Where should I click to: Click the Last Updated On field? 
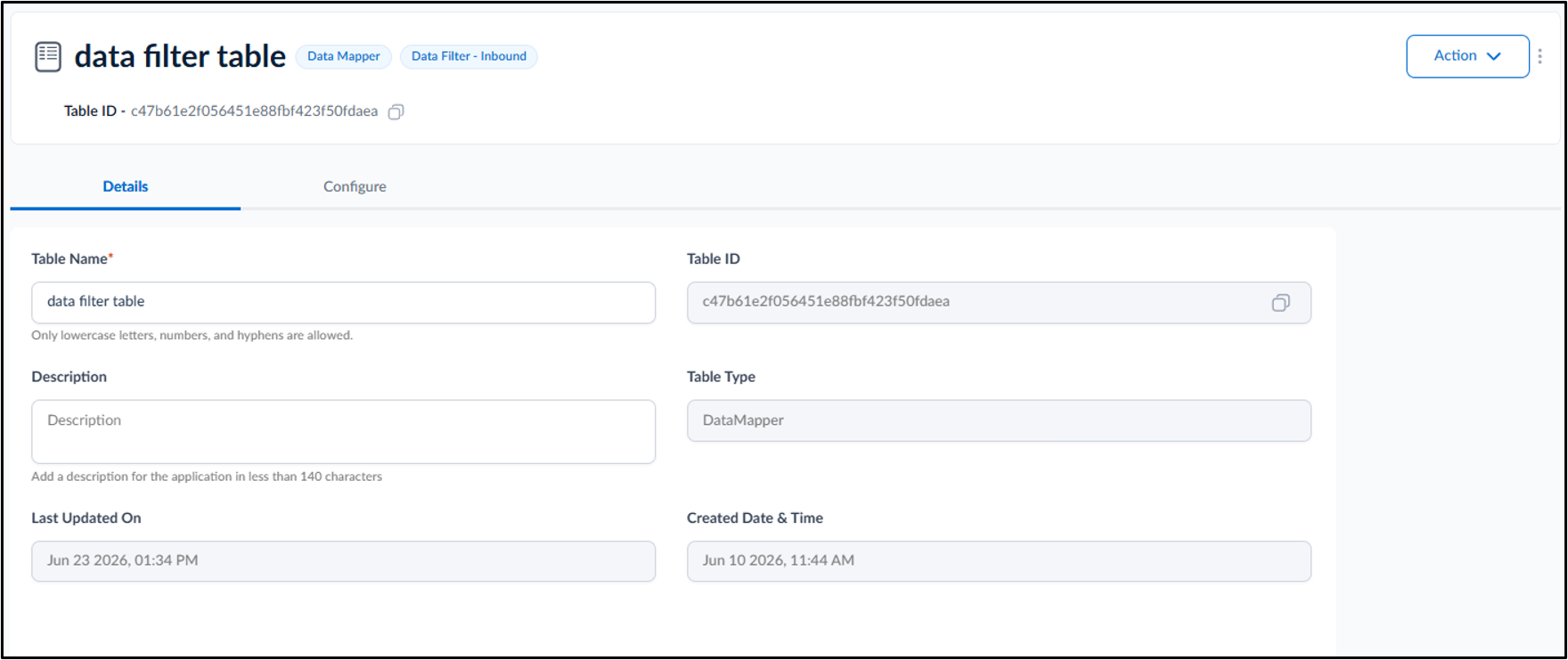click(x=343, y=561)
